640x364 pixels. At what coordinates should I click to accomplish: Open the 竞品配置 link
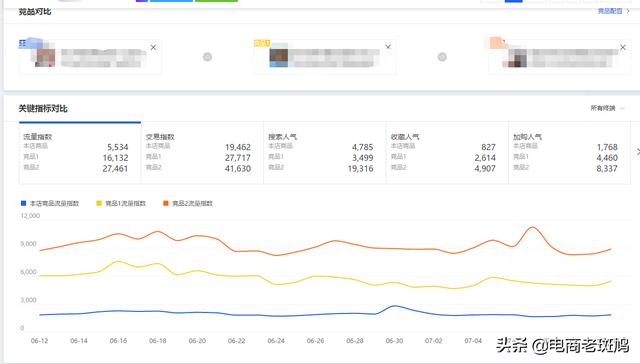pyautogui.click(x=610, y=11)
